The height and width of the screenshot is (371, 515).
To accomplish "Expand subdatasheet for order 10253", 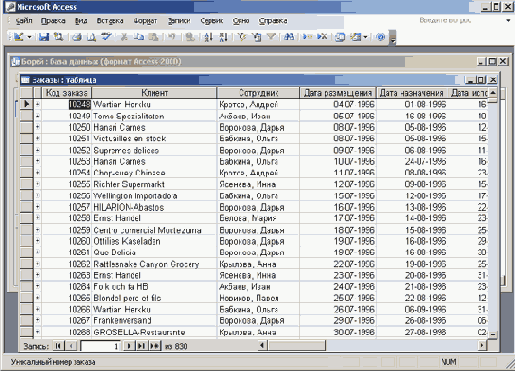I will 38,161.
